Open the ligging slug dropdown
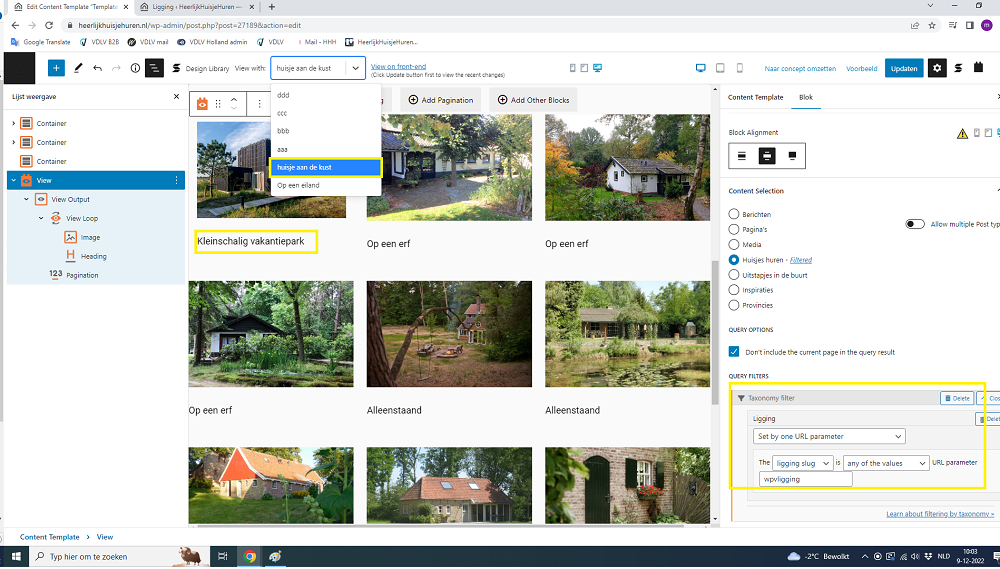 [x=803, y=463]
